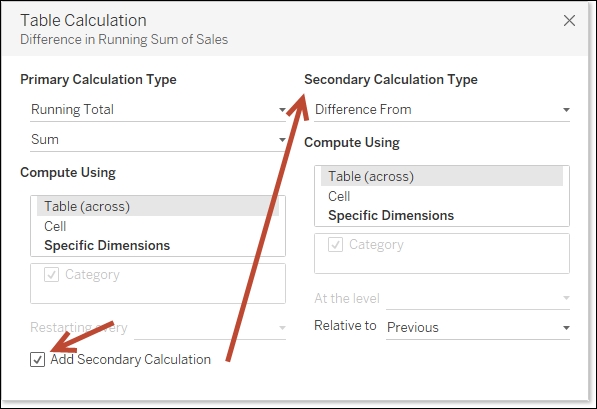The width and height of the screenshot is (597, 409).
Task: Click the Sum dropdown arrow icon
Action: tap(282, 140)
